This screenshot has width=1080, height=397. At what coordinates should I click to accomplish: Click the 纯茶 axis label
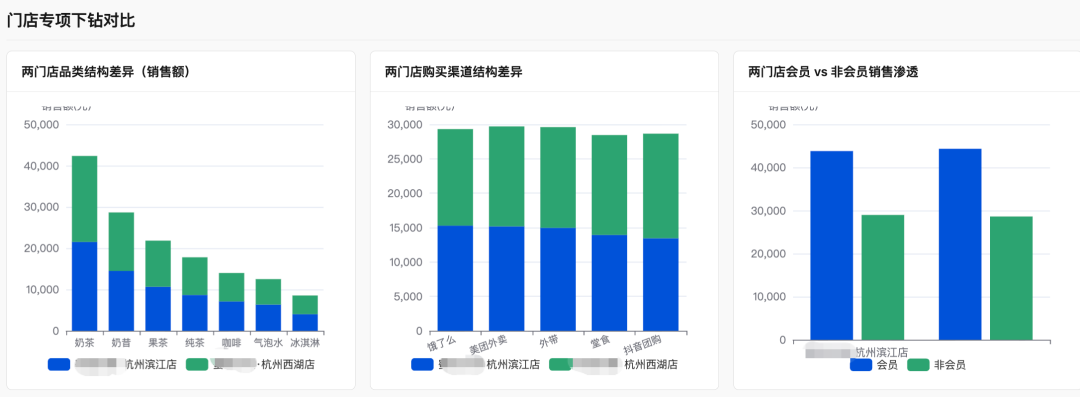[195, 342]
